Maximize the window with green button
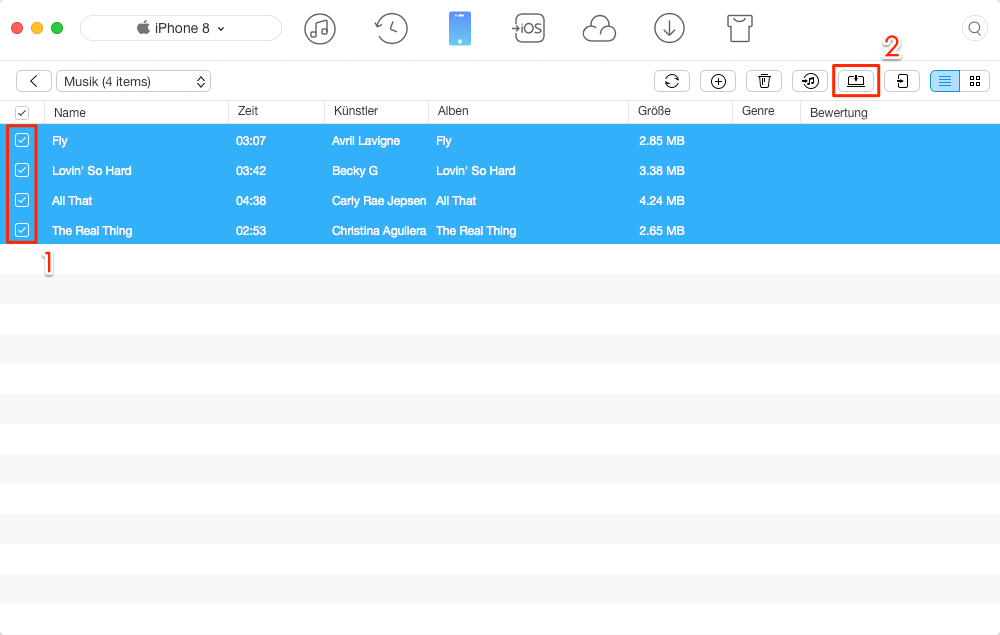The width and height of the screenshot is (1000, 635). click(57, 28)
